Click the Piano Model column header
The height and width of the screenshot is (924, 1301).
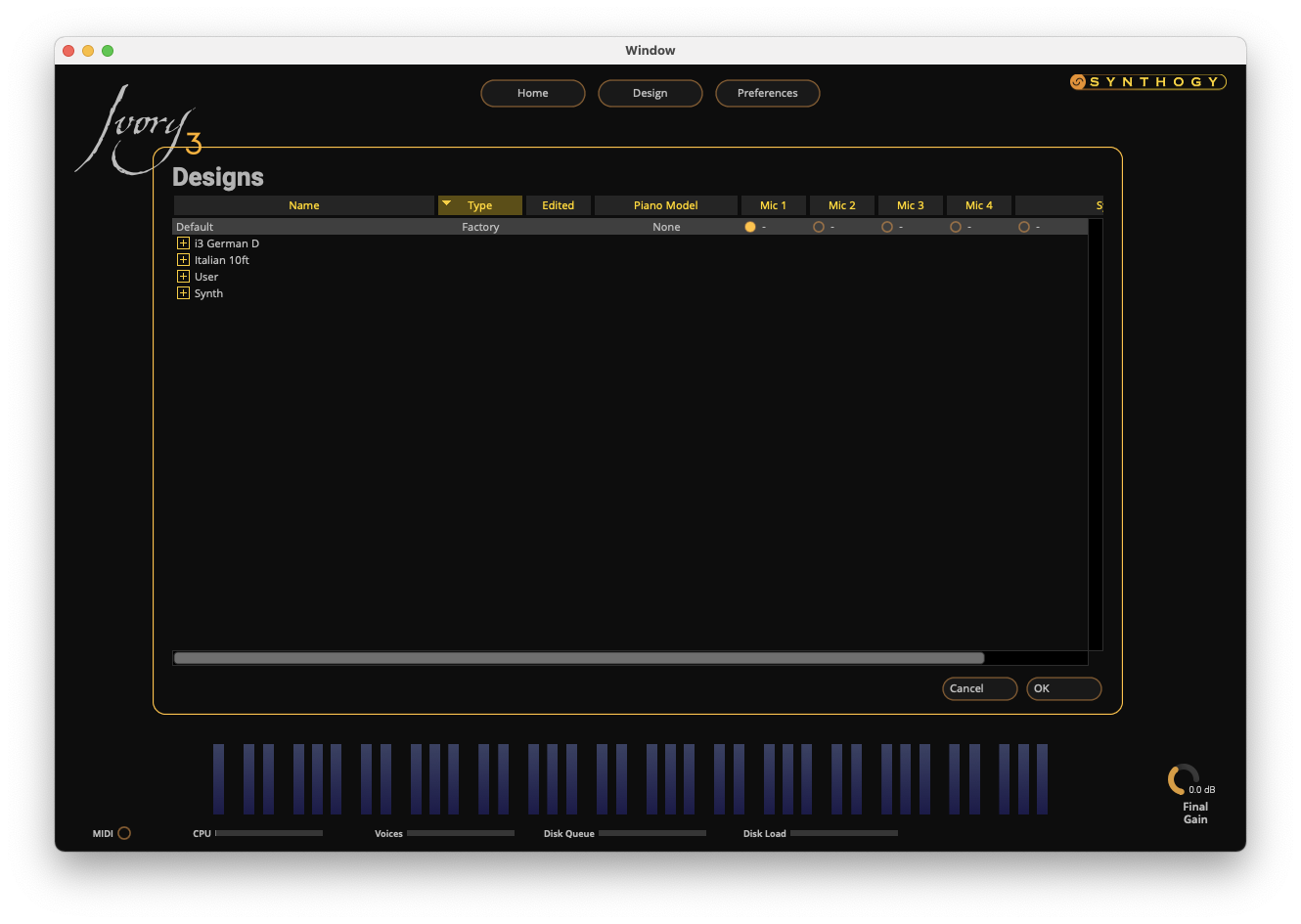click(x=666, y=205)
